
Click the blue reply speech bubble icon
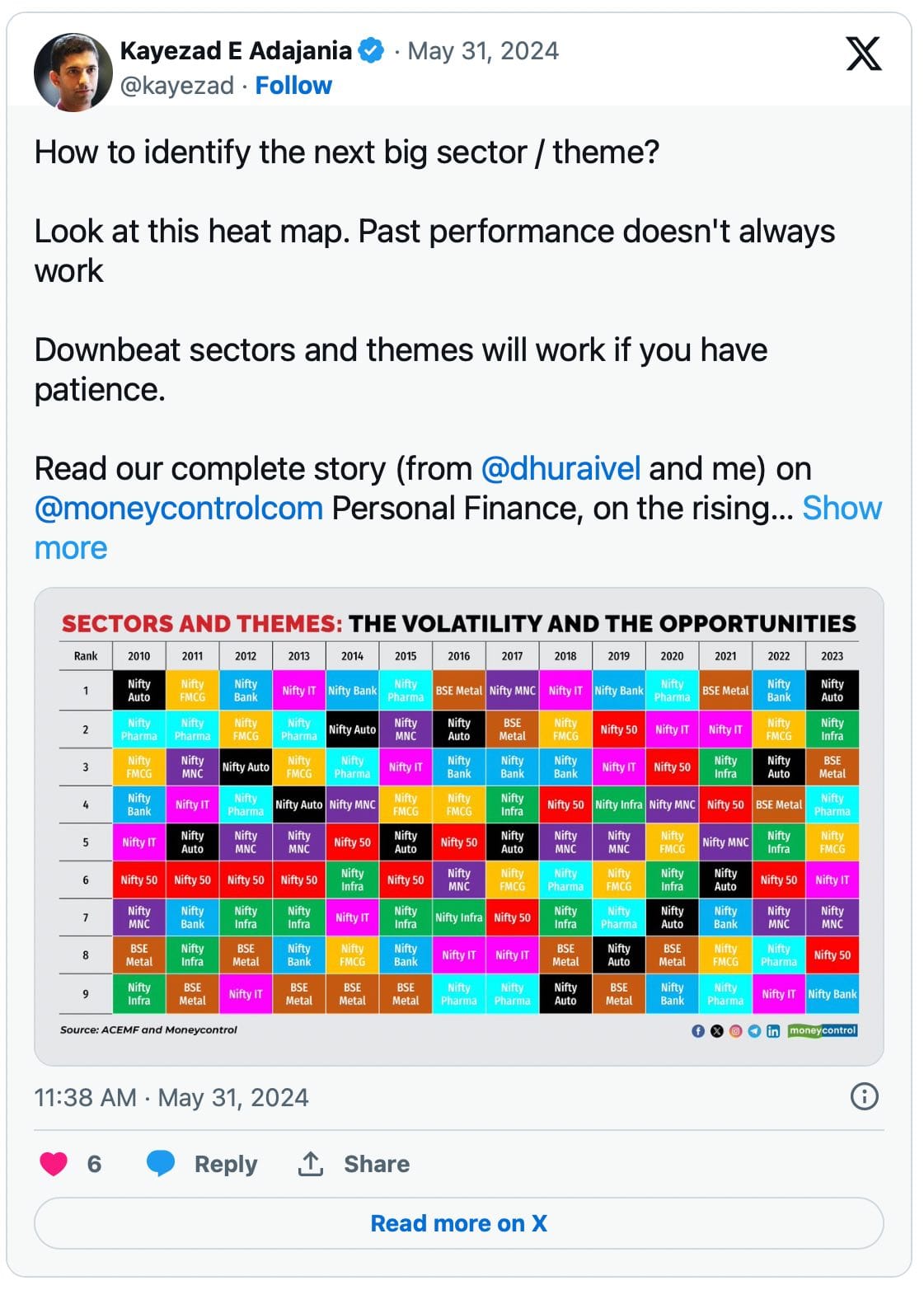tap(161, 1163)
